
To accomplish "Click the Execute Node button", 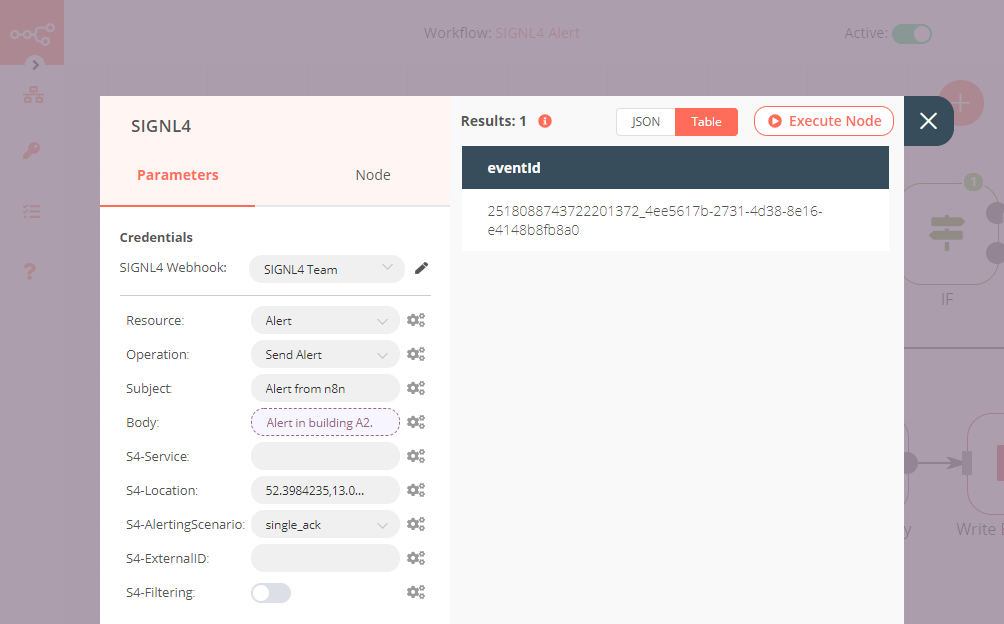I will (x=824, y=121).
